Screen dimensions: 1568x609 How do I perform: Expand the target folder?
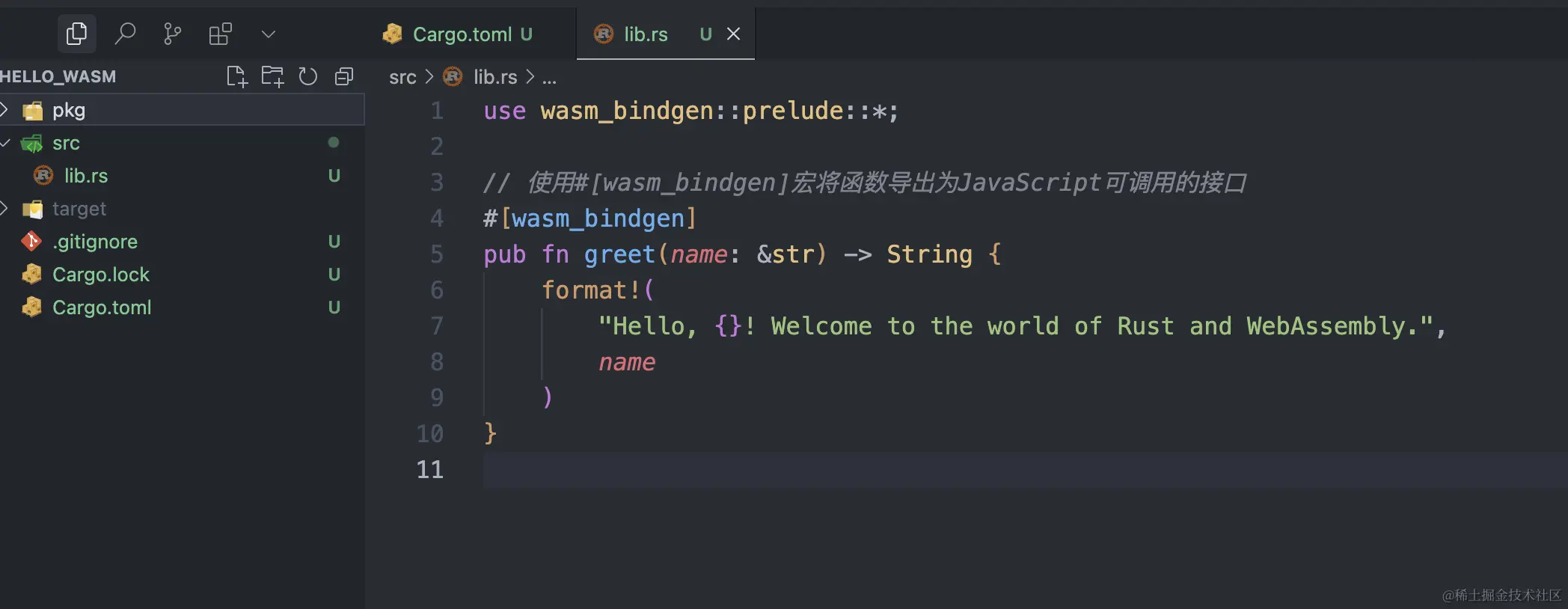(x=182, y=209)
